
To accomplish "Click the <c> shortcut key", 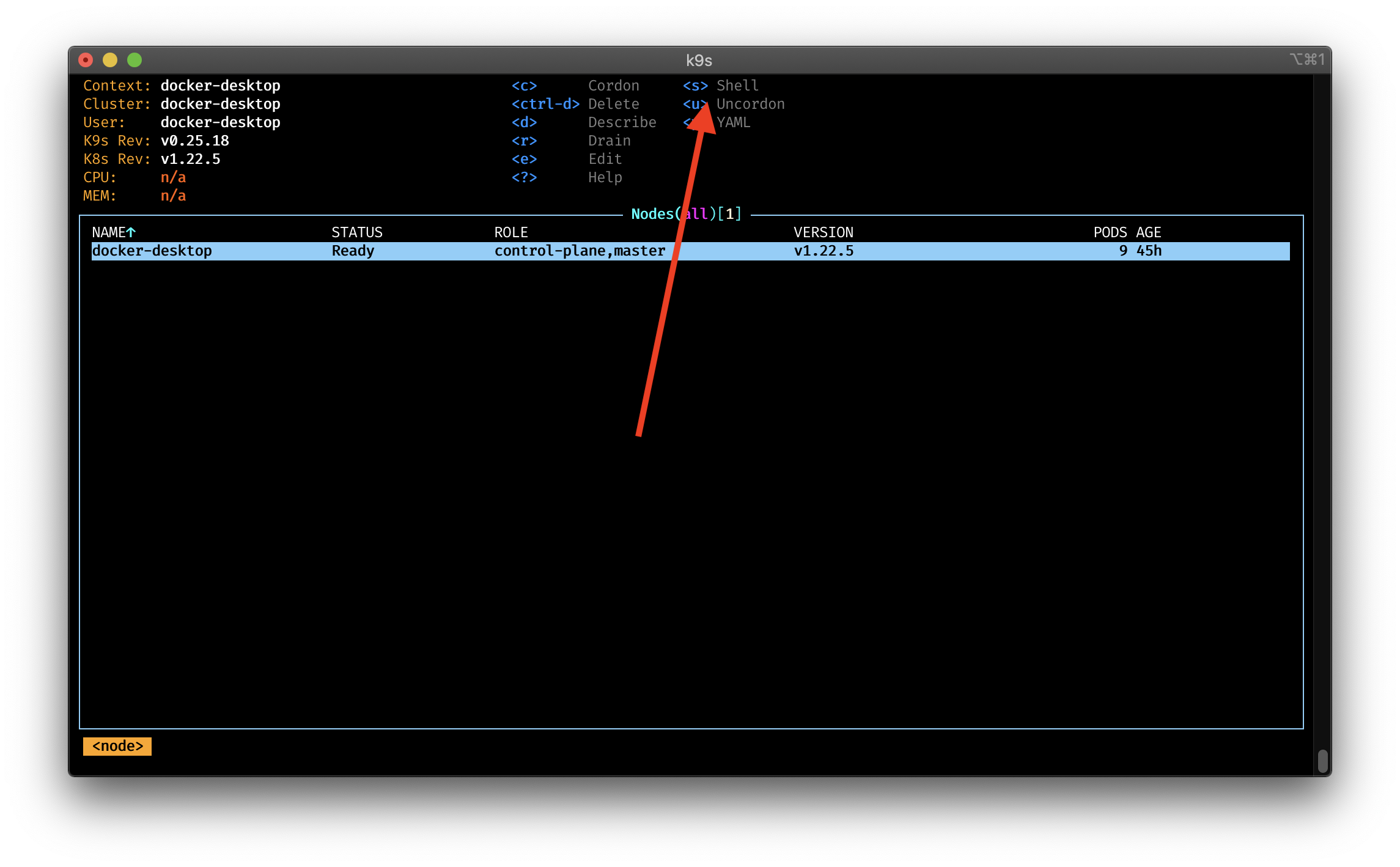I will [x=524, y=86].
